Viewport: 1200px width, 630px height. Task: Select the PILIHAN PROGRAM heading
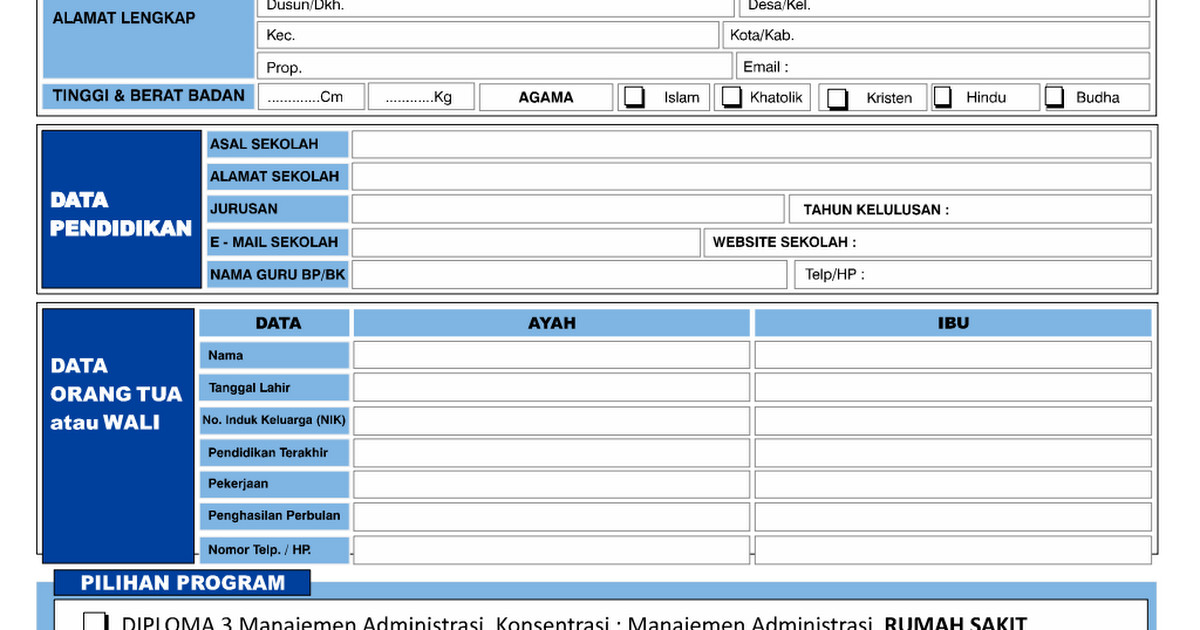tap(183, 583)
